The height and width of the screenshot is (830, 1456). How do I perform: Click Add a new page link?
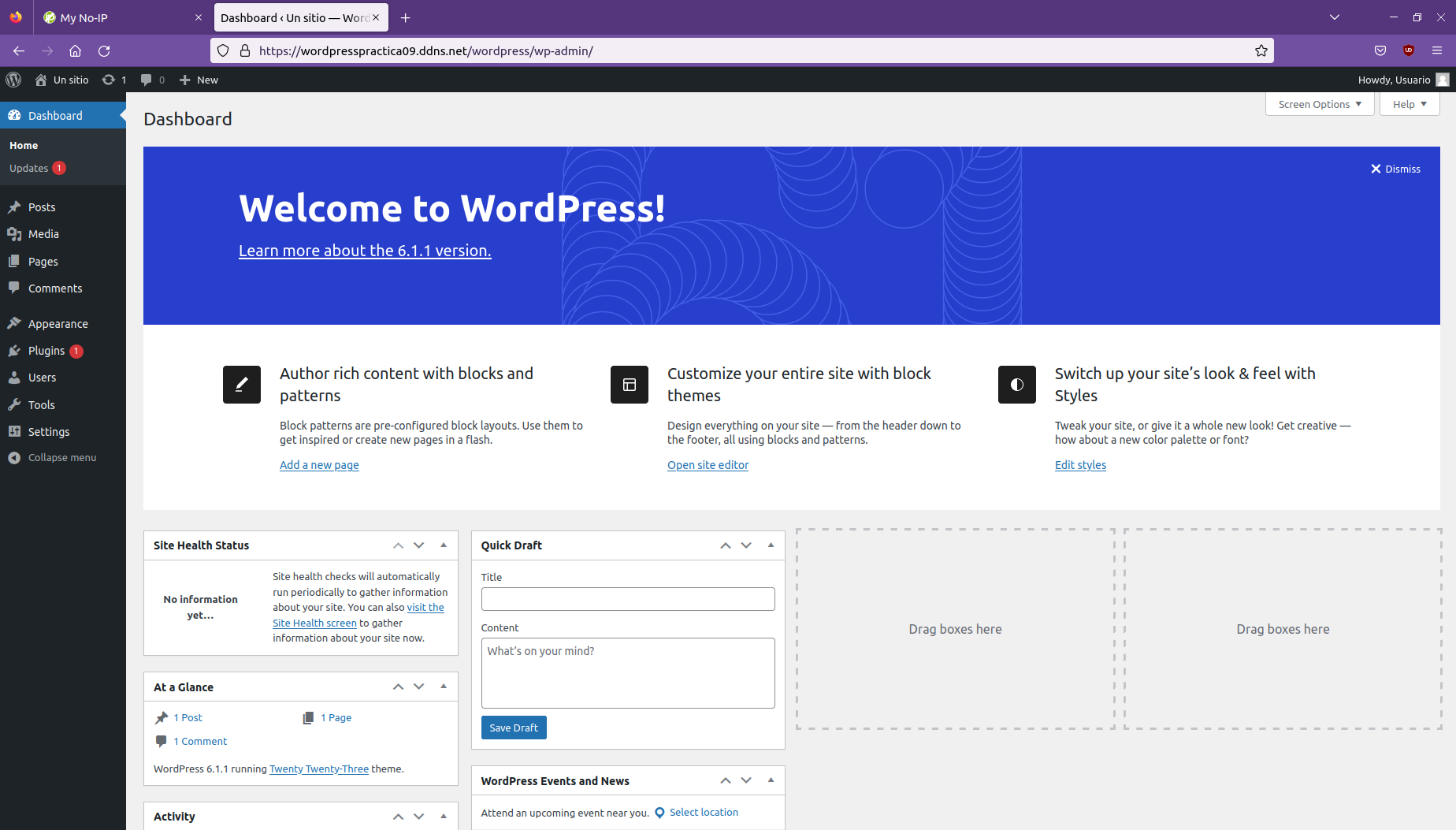pos(319,465)
